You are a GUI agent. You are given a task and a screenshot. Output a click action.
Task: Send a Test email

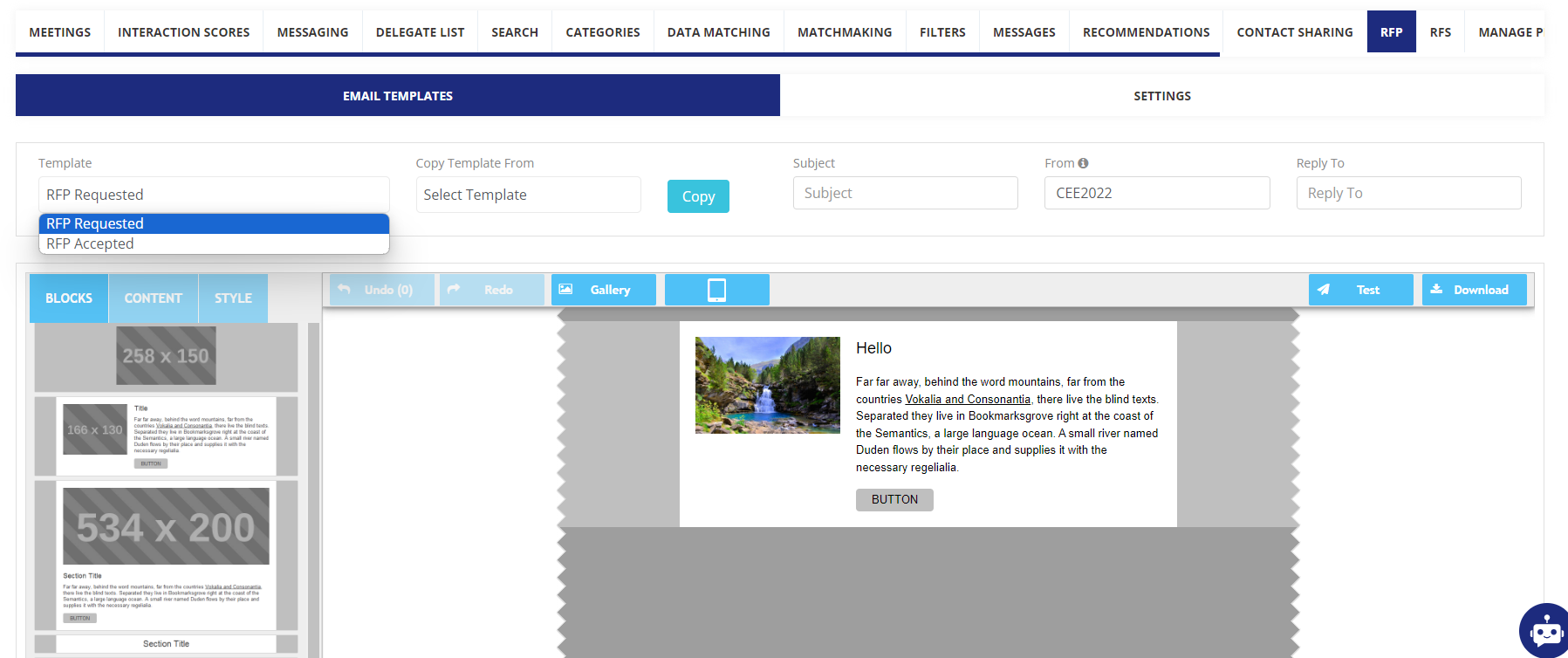coord(1360,290)
